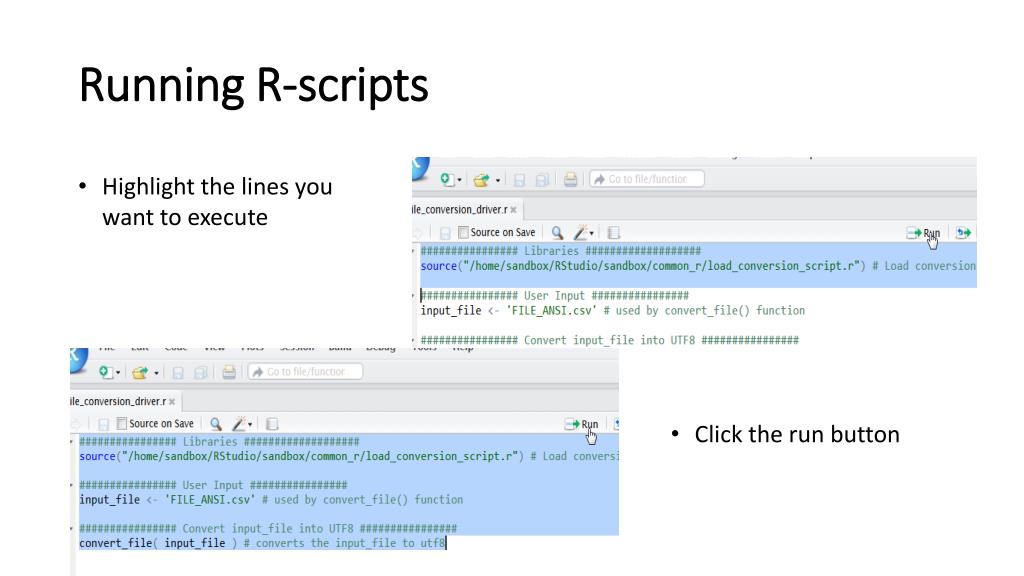The image size is (1024, 576).
Task: Focus Go to file/function field, upper screenshot
Action: click(647, 179)
